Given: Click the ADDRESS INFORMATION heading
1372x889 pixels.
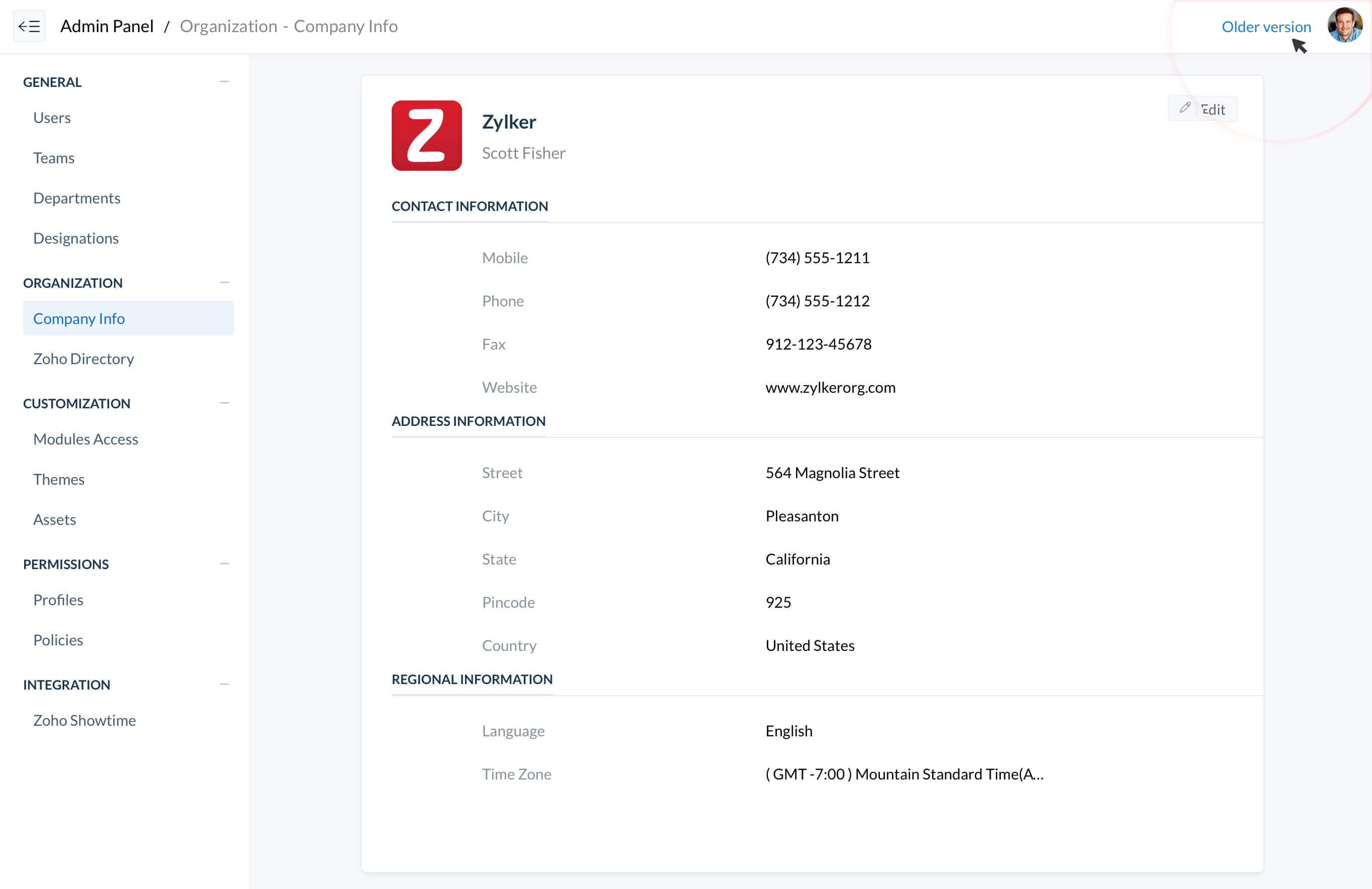Looking at the screenshot, I should click(468, 421).
